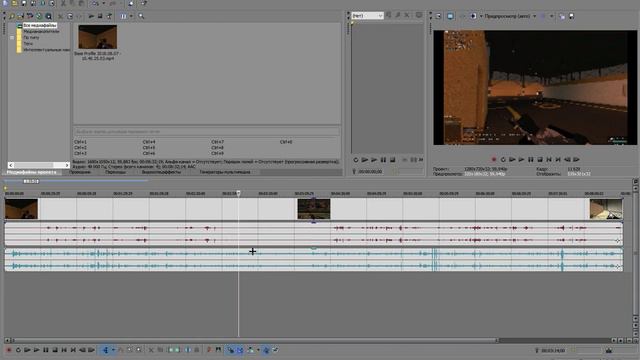This screenshot has height=360, width=640.
Task: Pause playback in the trimmer
Action: point(383,160)
